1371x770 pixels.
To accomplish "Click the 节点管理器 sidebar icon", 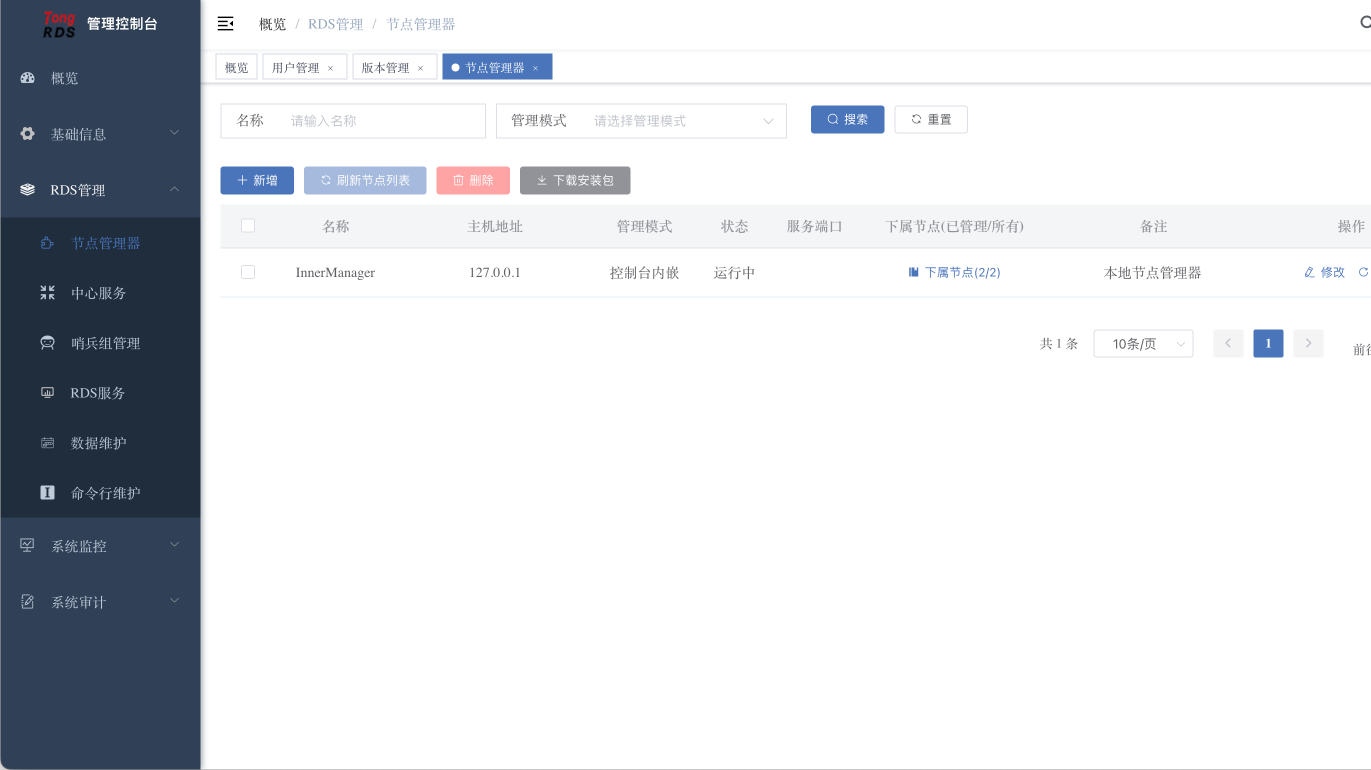I will pos(47,243).
